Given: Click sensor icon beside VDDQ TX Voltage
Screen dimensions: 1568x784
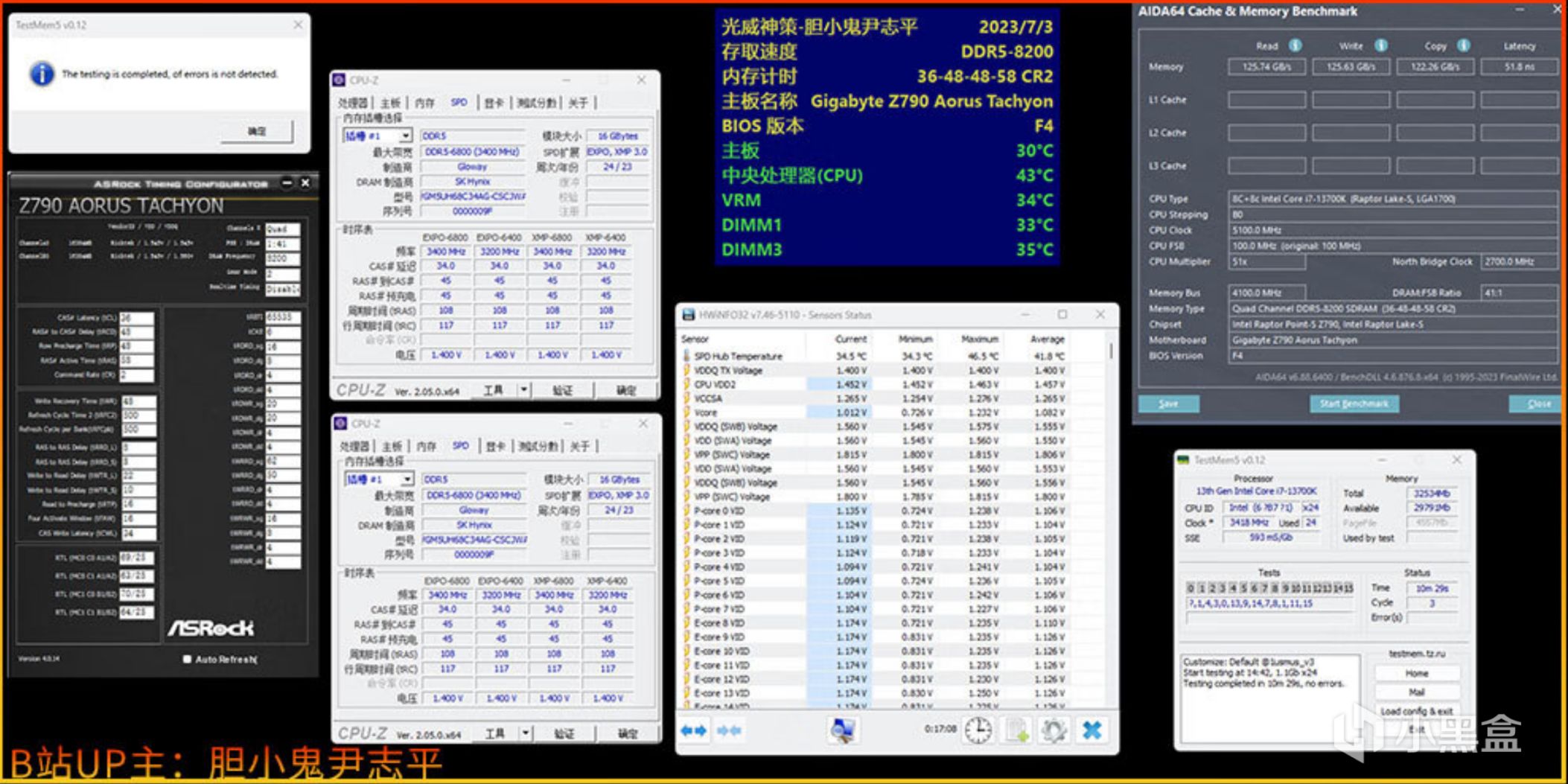Looking at the screenshot, I should pos(686,370).
